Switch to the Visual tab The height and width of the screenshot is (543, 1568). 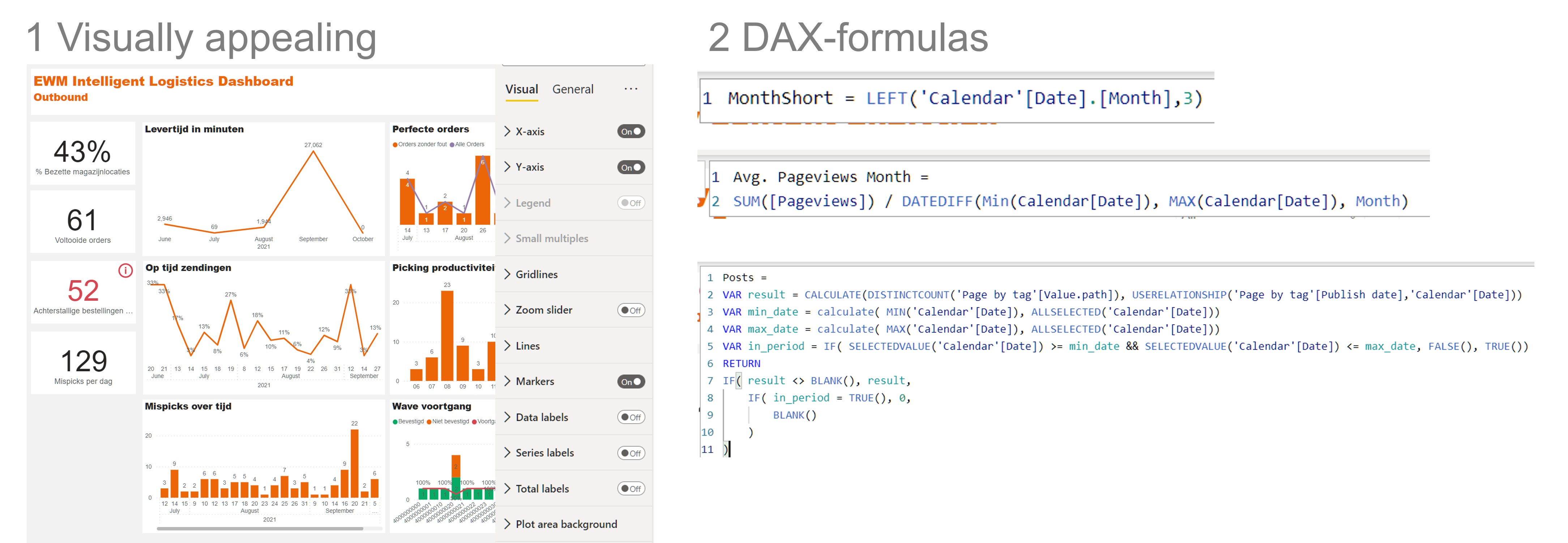click(521, 89)
